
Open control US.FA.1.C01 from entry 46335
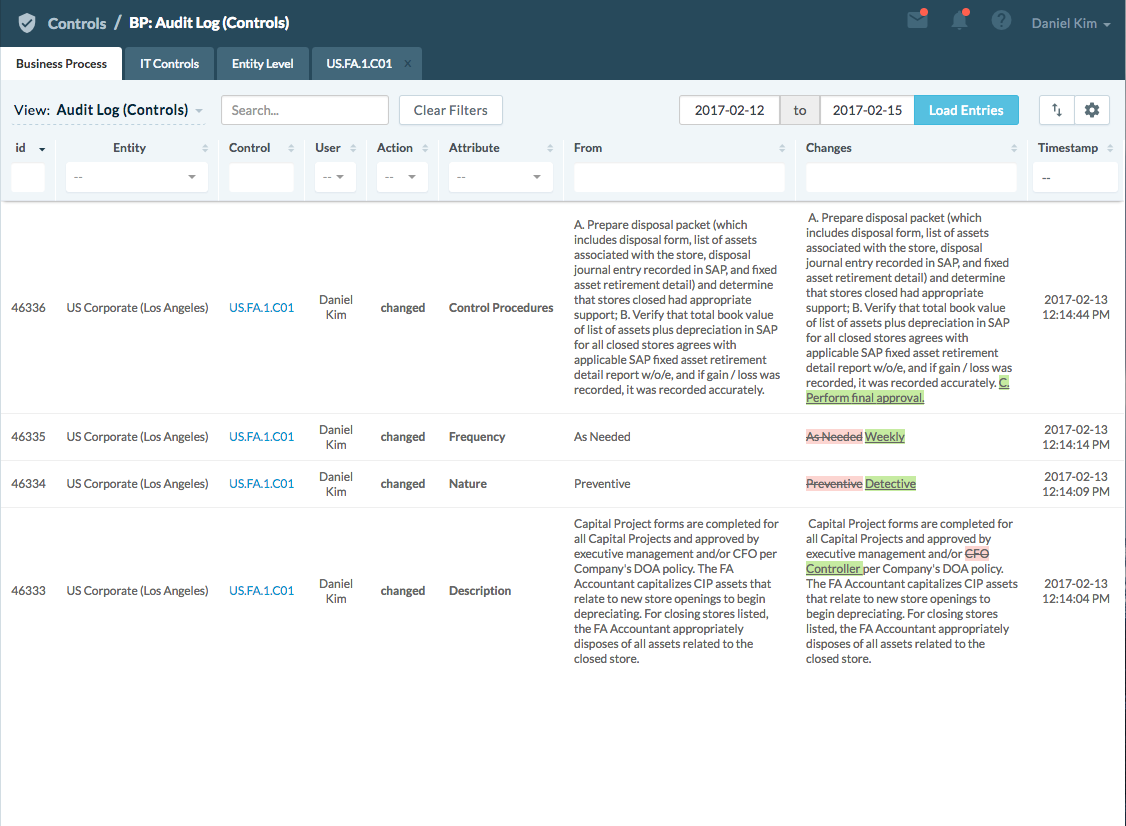pyautogui.click(x=260, y=436)
